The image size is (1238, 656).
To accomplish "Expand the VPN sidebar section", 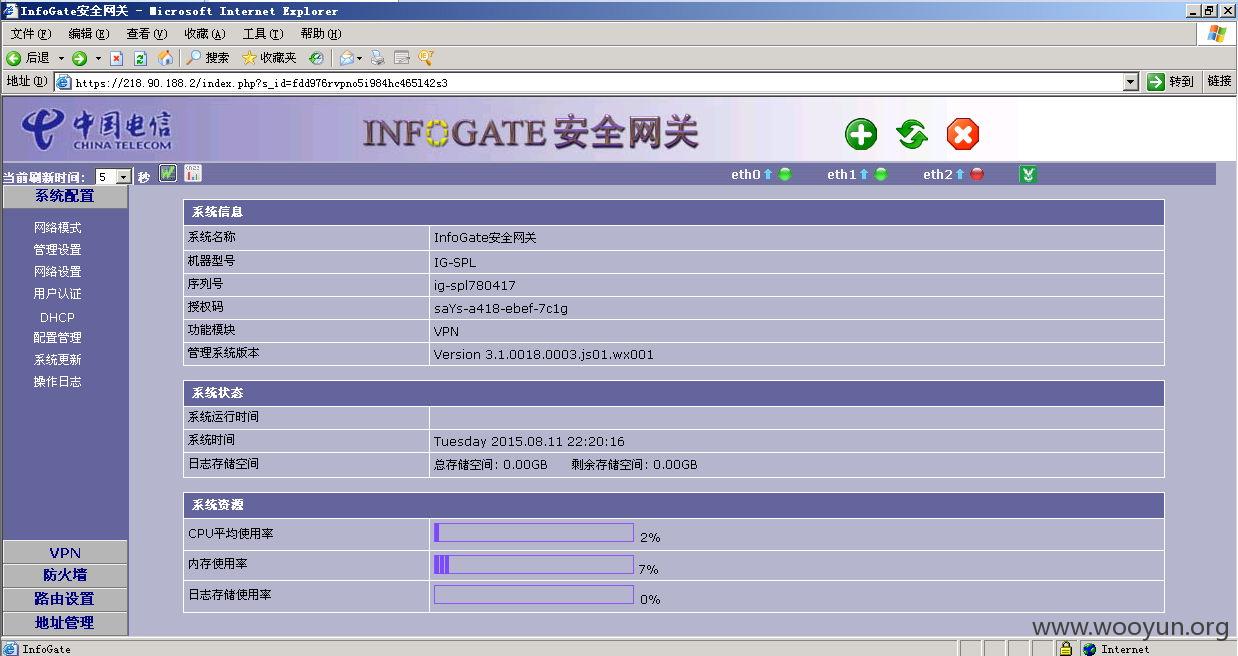I will [65, 552].
